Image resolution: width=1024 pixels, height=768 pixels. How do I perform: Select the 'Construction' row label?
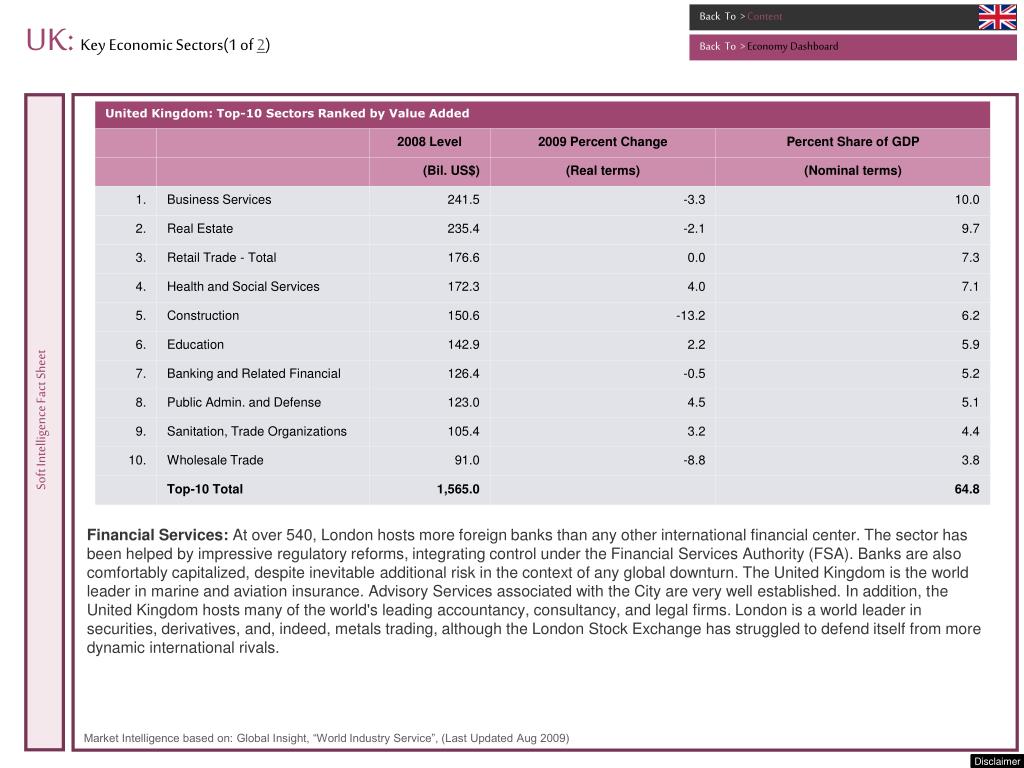click(203, 315)
